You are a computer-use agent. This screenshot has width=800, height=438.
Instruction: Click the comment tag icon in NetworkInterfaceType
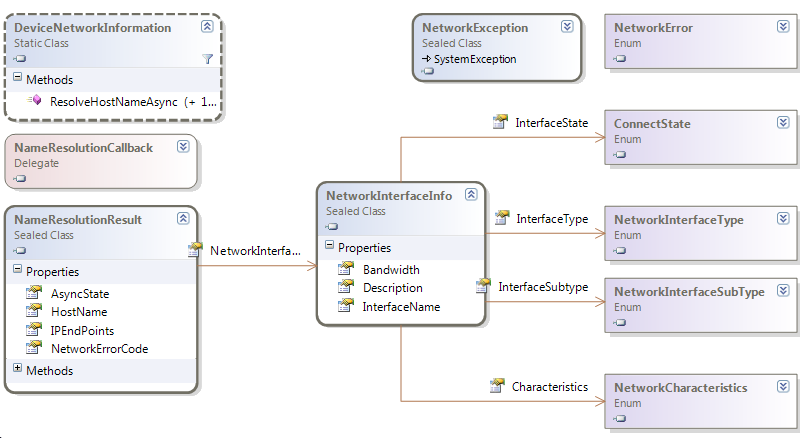point(620,251)
